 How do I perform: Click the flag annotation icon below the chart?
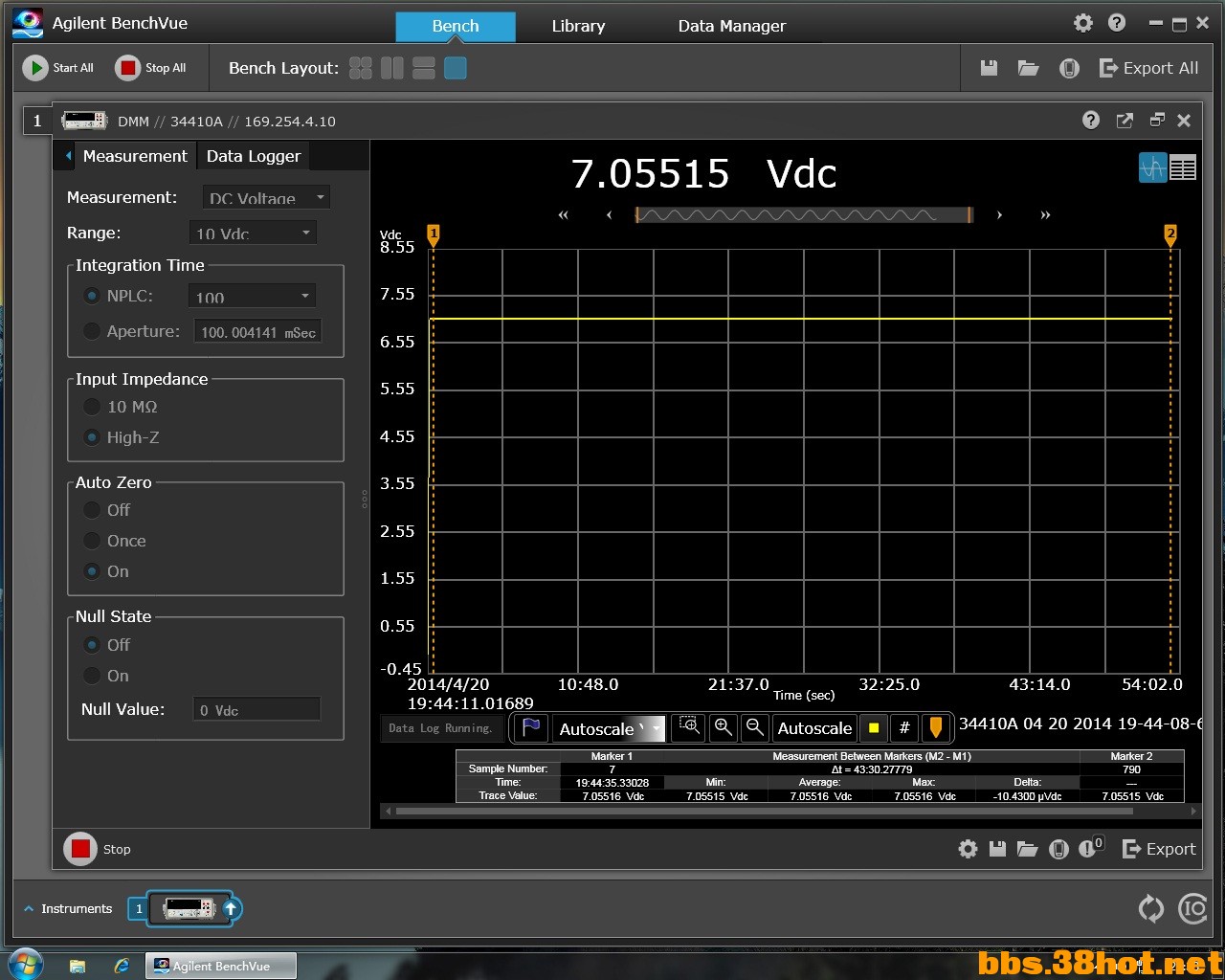pyautogui.click(x=531, y=727)
